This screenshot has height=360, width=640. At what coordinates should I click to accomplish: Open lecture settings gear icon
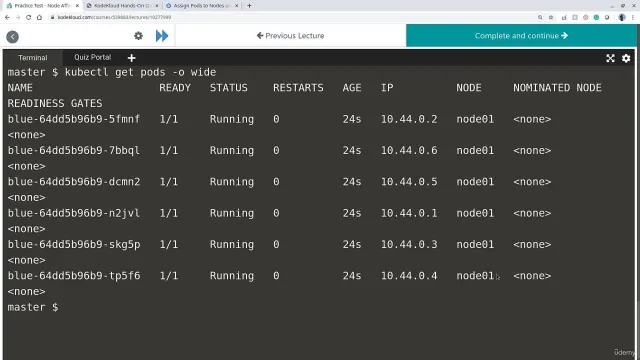138,36
